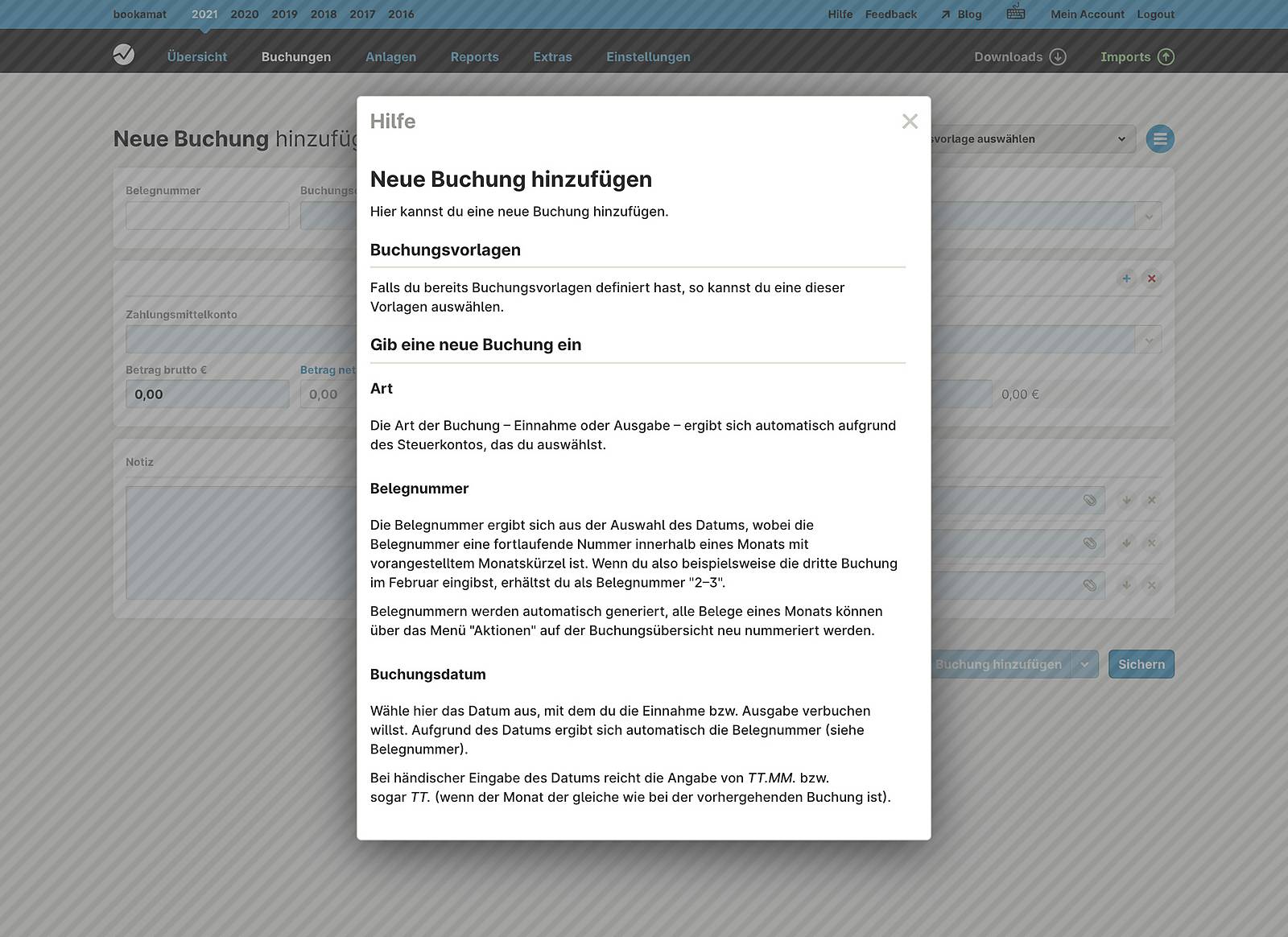Screen dimensions: 1288x937
Task: Delete the second attachment row
Action: click(x=1151, y=543)
